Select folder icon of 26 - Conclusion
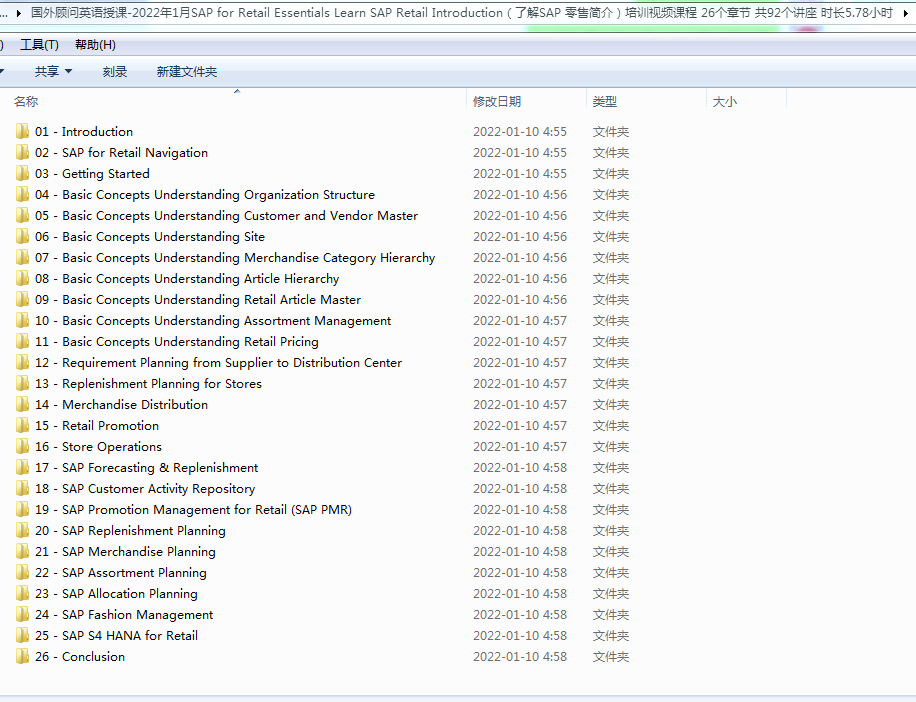Viewport: 916px width, 702px height. pos(22,656)
